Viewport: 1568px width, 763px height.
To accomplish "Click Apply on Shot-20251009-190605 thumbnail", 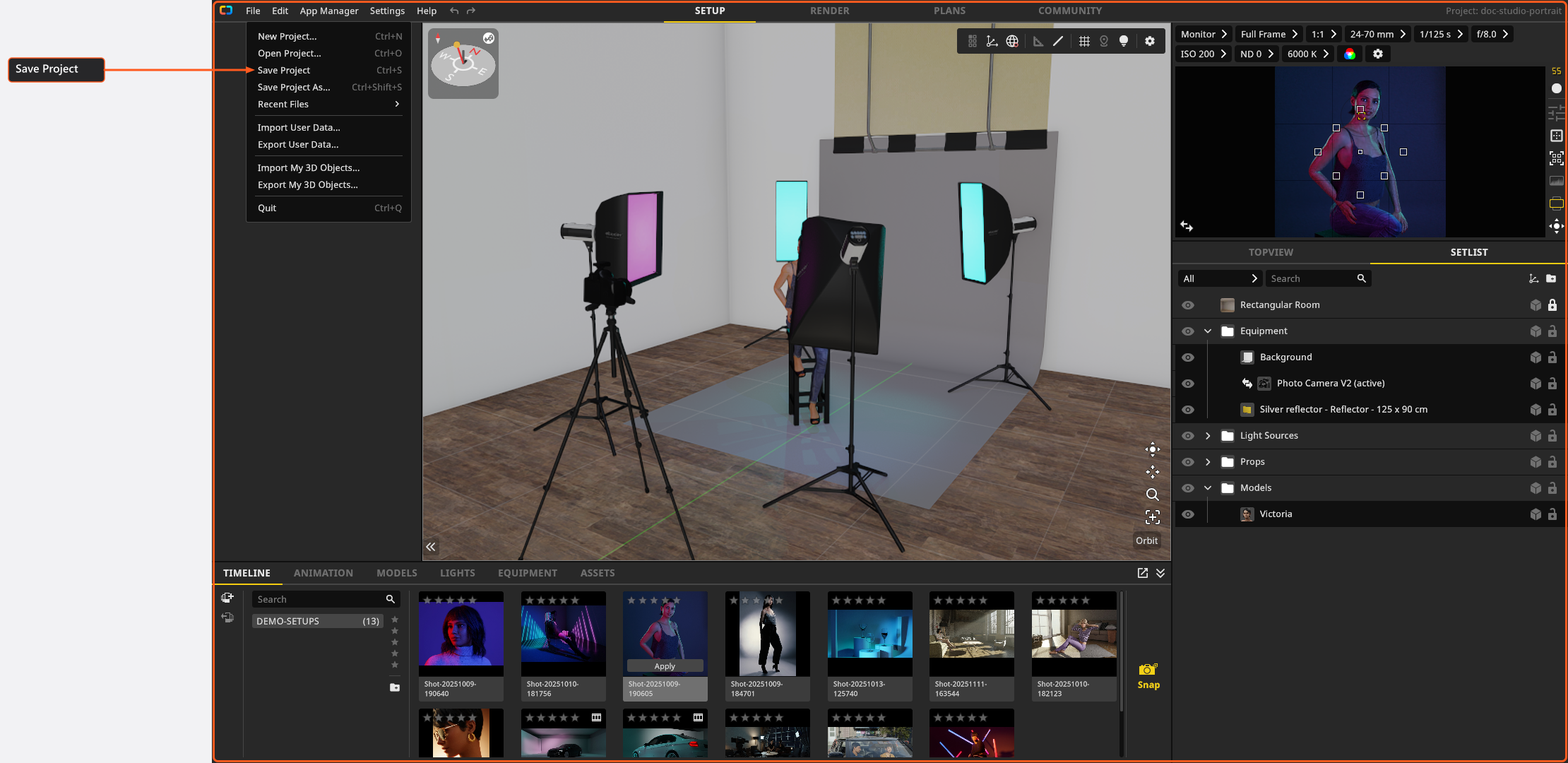I will tap(665, 666).
